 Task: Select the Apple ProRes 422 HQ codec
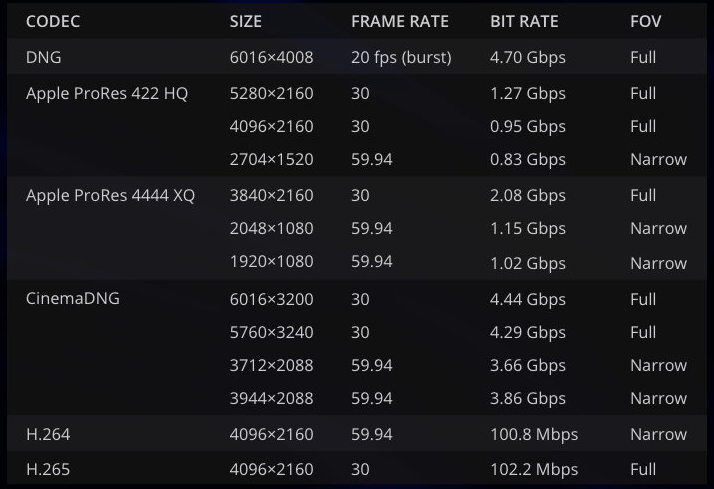106,93
